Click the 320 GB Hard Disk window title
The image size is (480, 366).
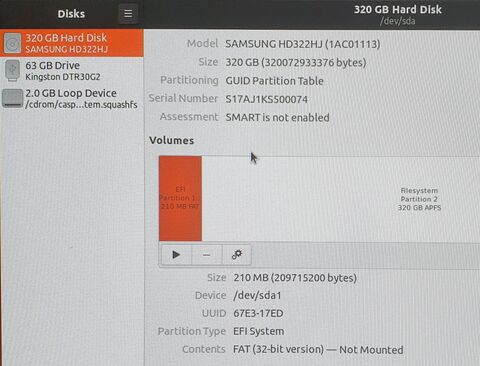pos(398,10)
